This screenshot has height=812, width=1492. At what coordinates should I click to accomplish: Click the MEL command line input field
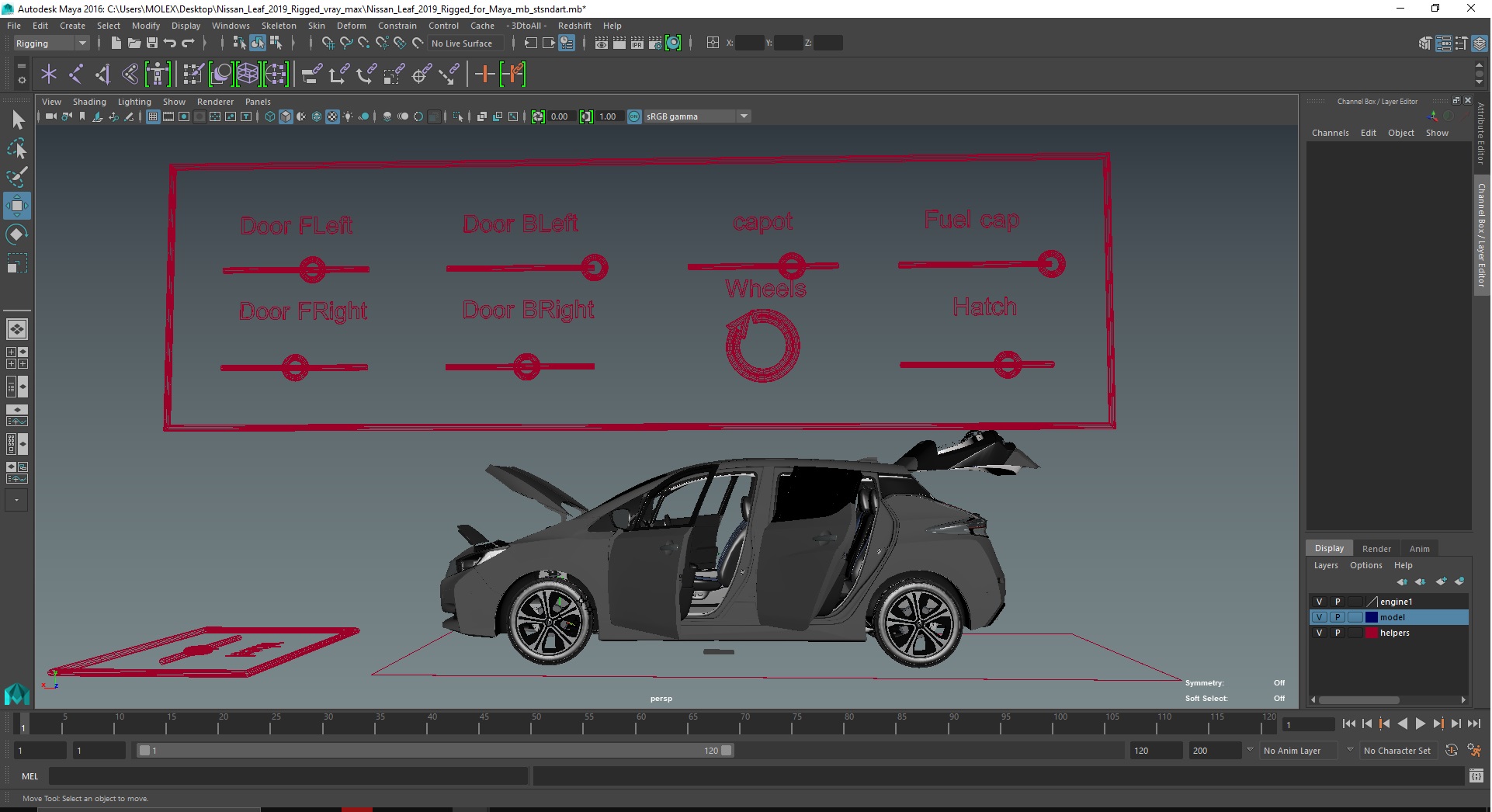pos(288,776)
